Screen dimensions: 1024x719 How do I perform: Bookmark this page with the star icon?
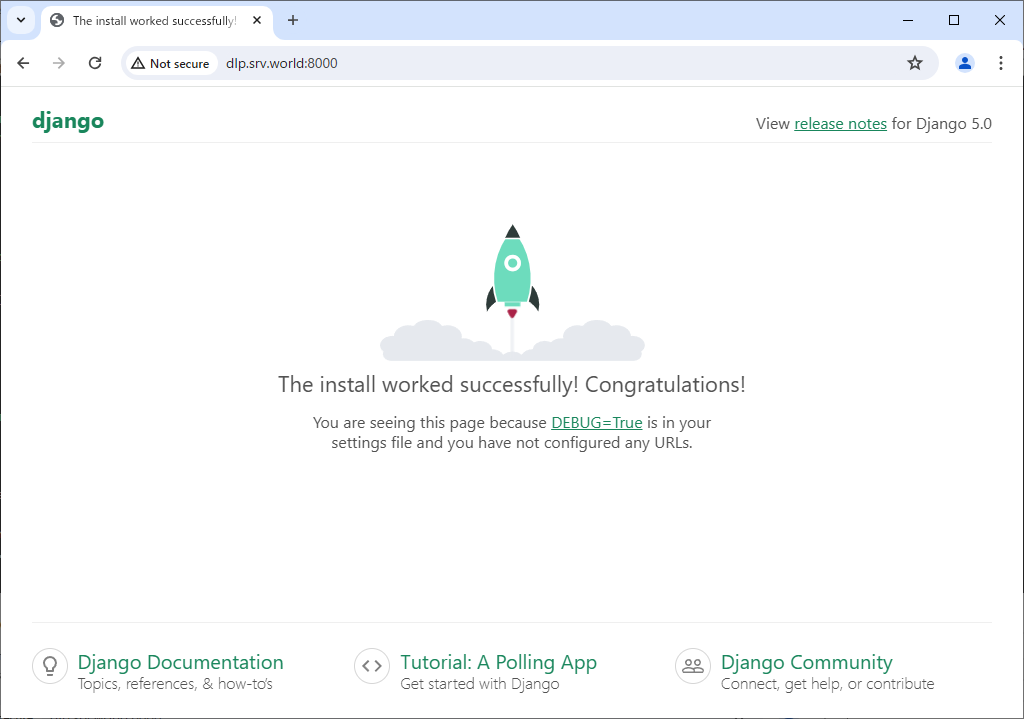[915, 63]
